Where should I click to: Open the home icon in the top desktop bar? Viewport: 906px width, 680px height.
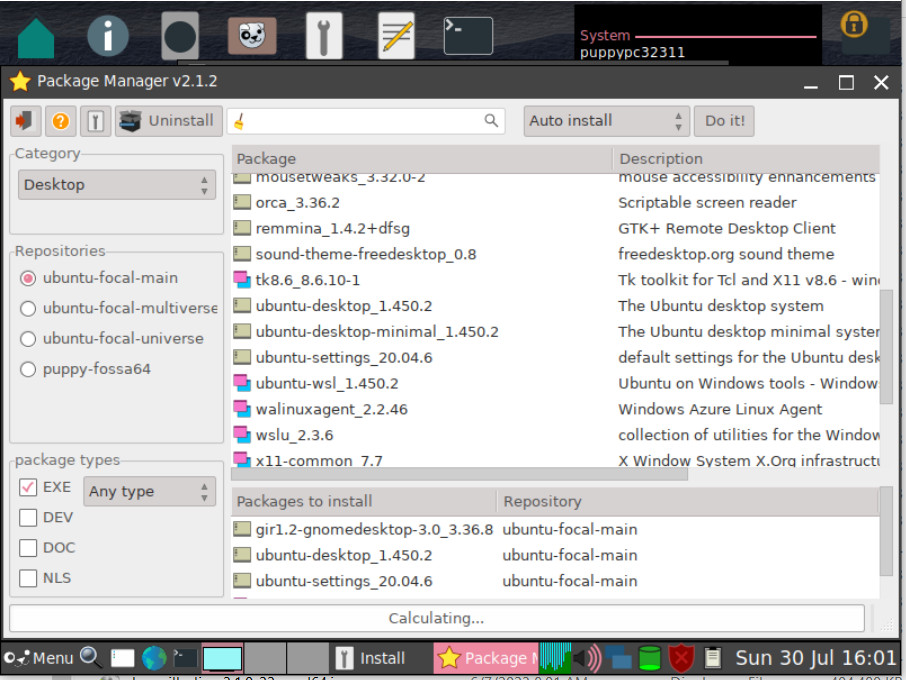pyautogui.click(x=36, y=38)
